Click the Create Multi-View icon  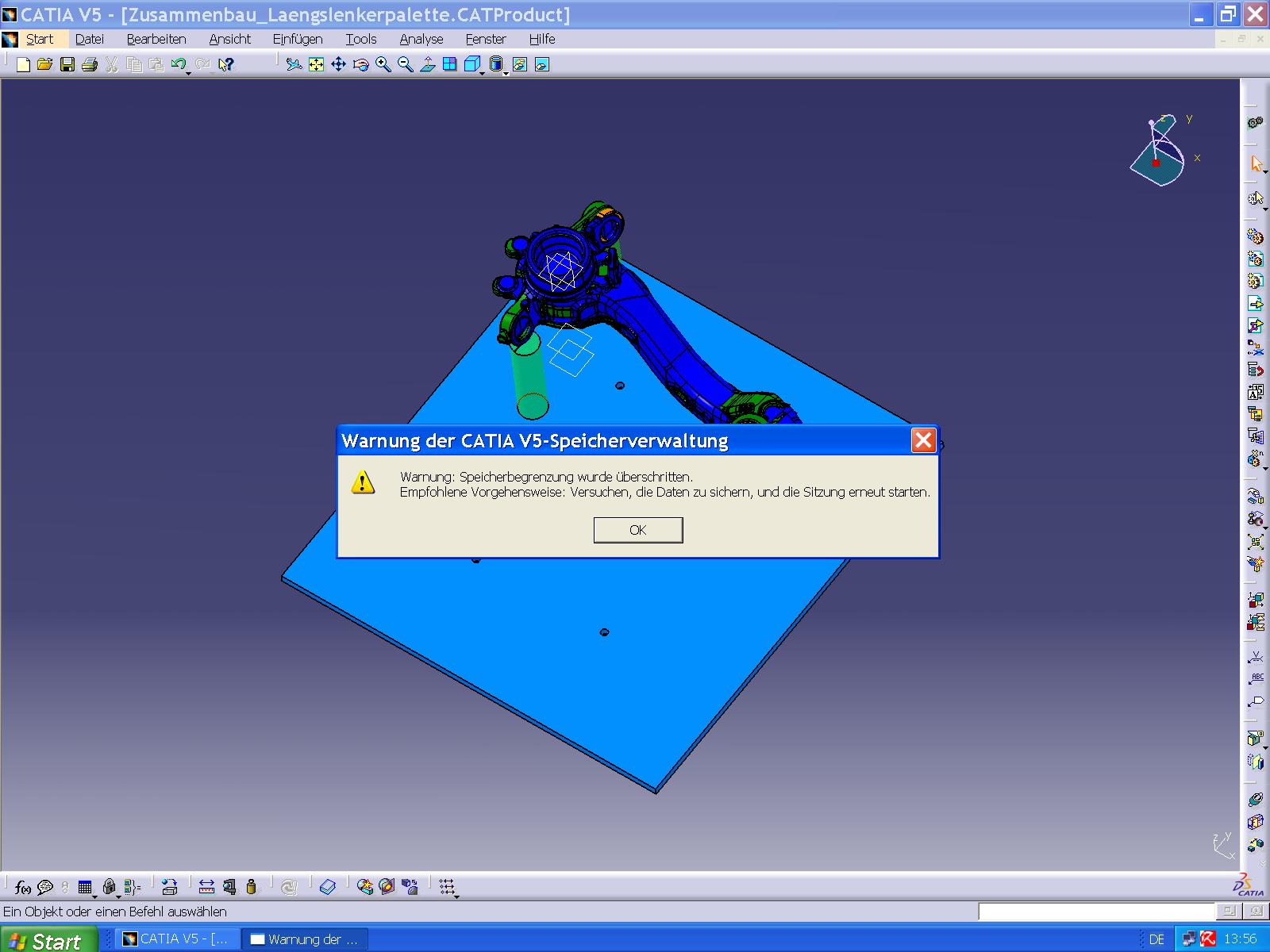click(450, 64)
